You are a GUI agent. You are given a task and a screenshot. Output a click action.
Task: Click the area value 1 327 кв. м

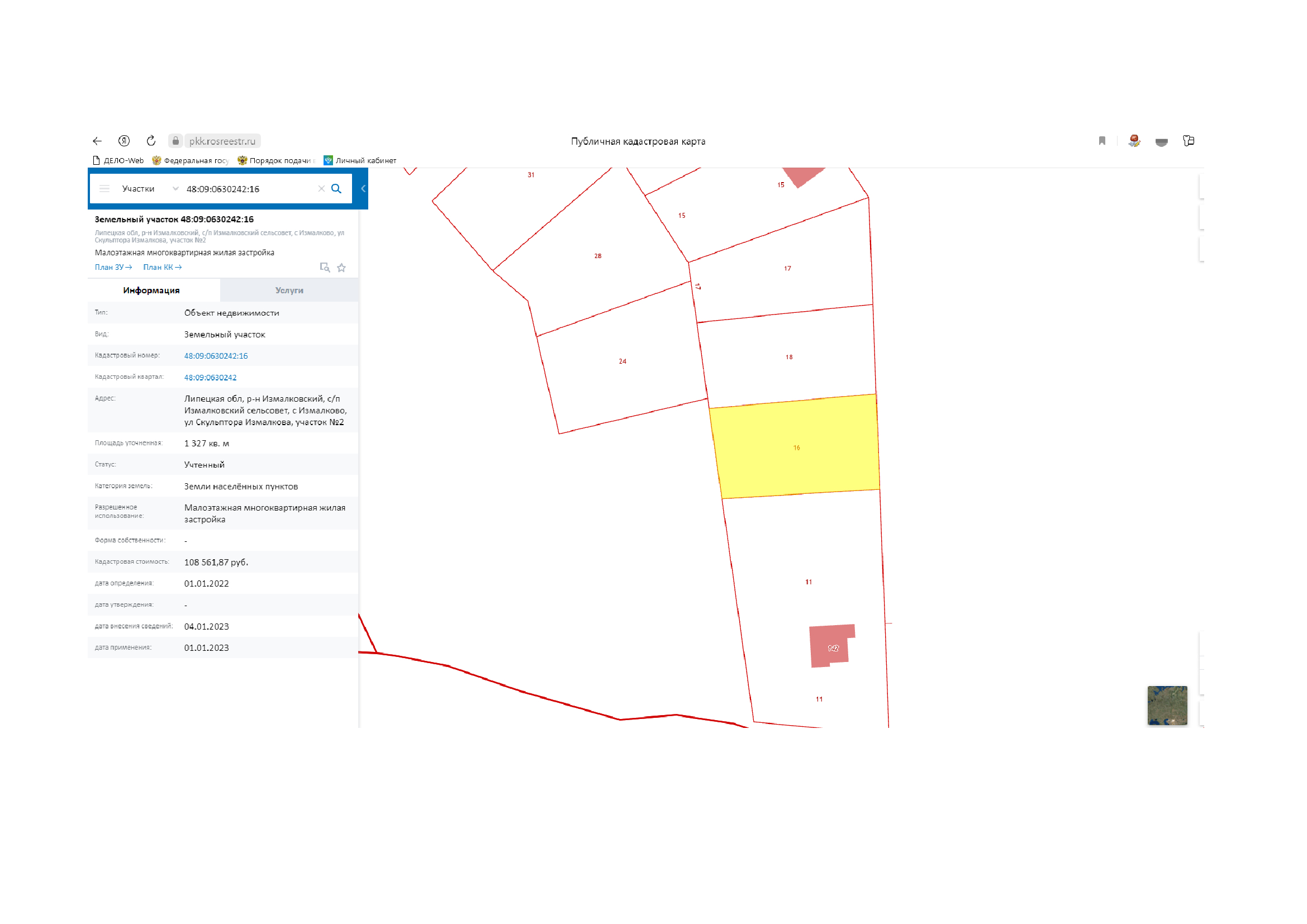(207, 444)
